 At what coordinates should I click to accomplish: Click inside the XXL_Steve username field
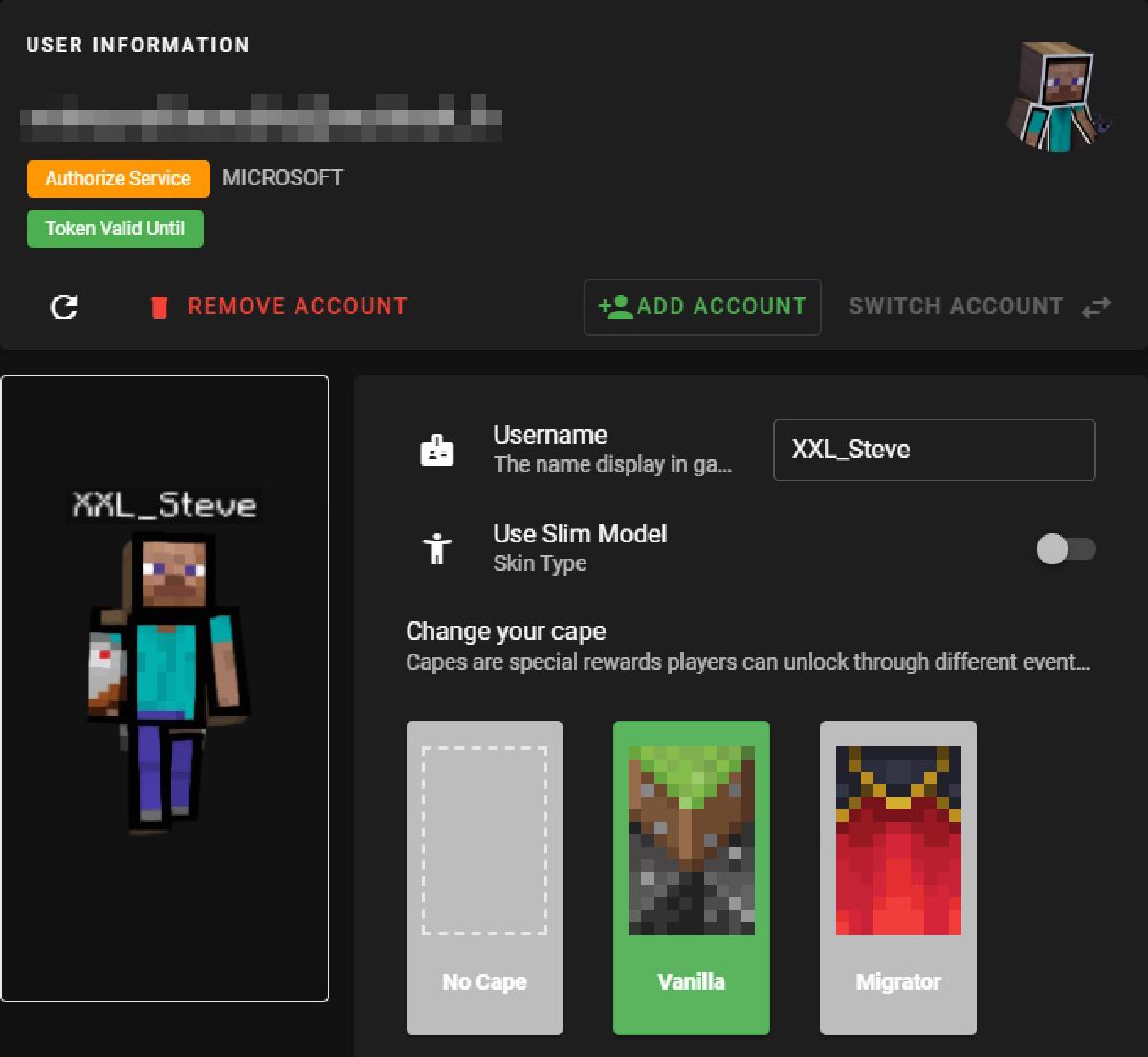tap(934, 450)
